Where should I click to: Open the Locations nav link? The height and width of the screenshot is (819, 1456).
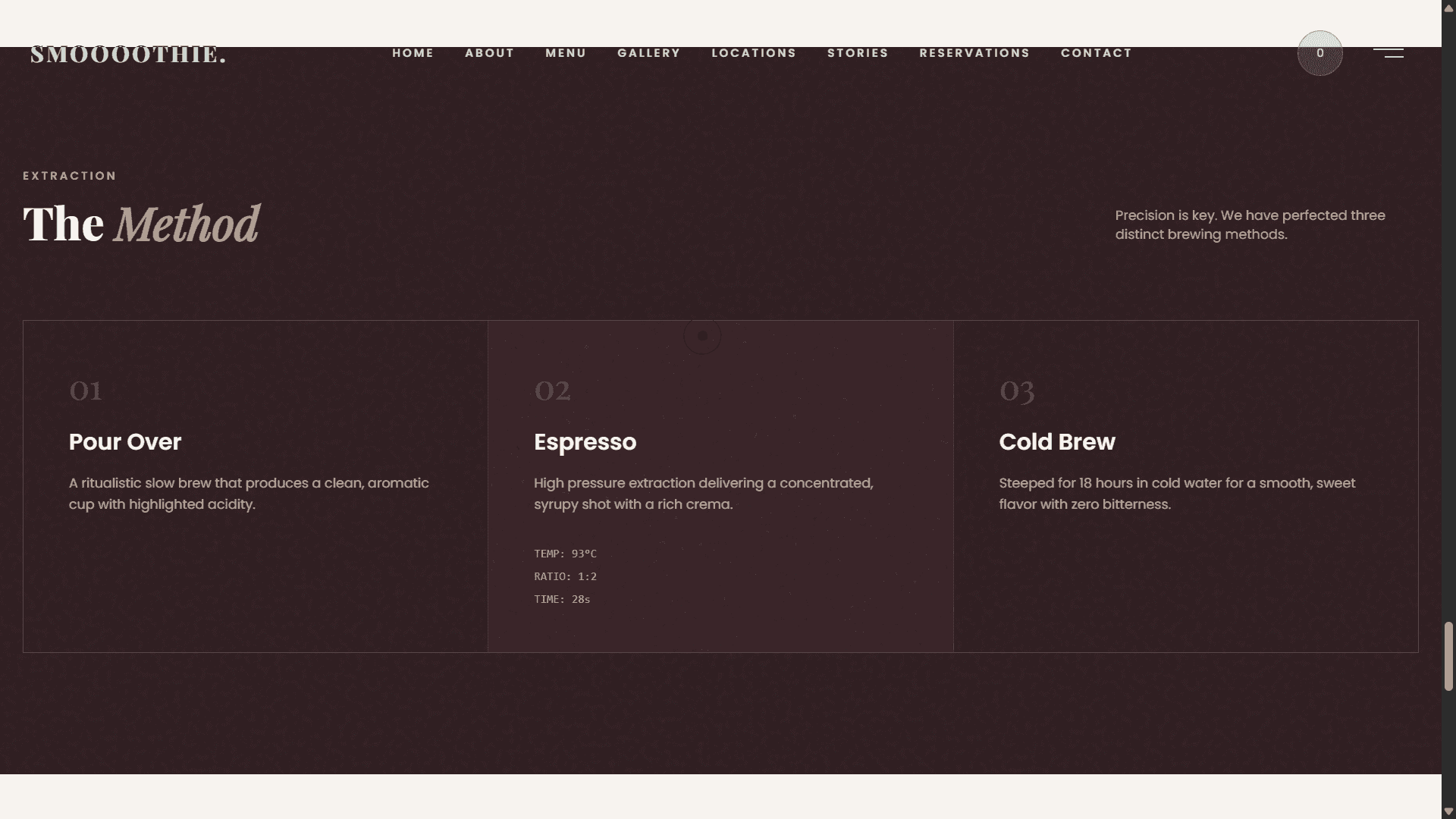[754, 53]
